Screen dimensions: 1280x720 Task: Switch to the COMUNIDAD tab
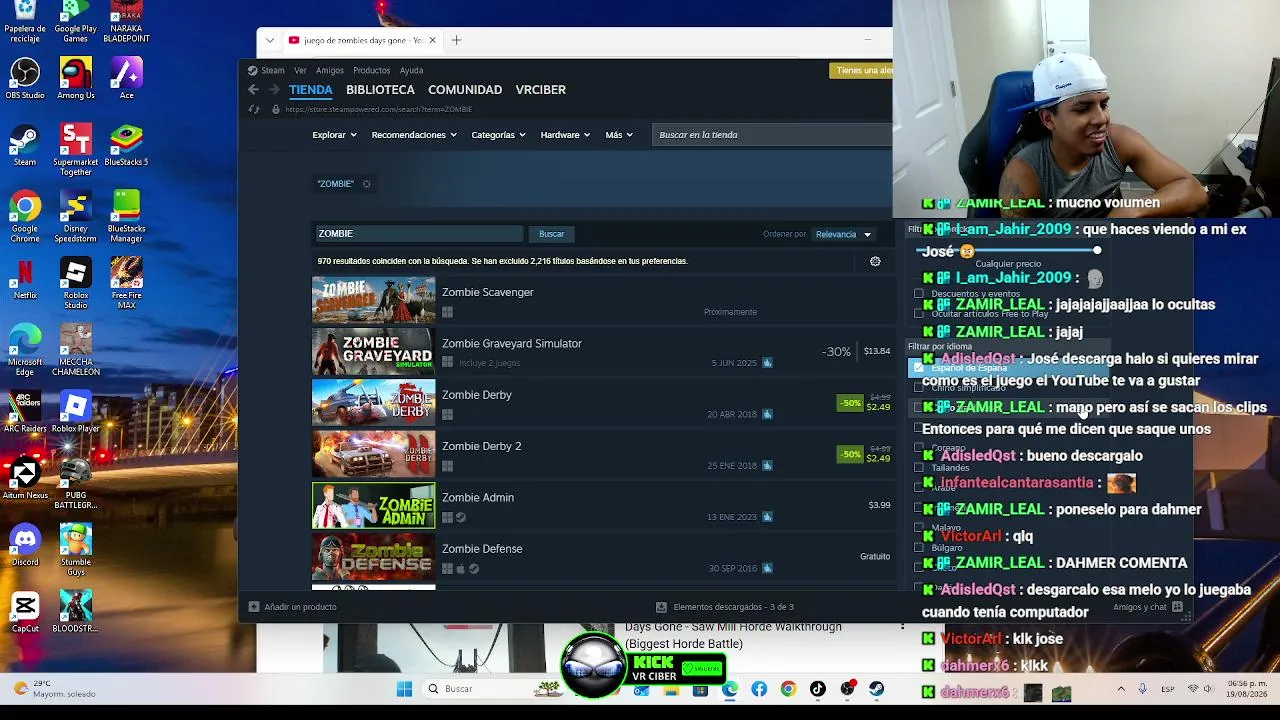tap(465, 89)
